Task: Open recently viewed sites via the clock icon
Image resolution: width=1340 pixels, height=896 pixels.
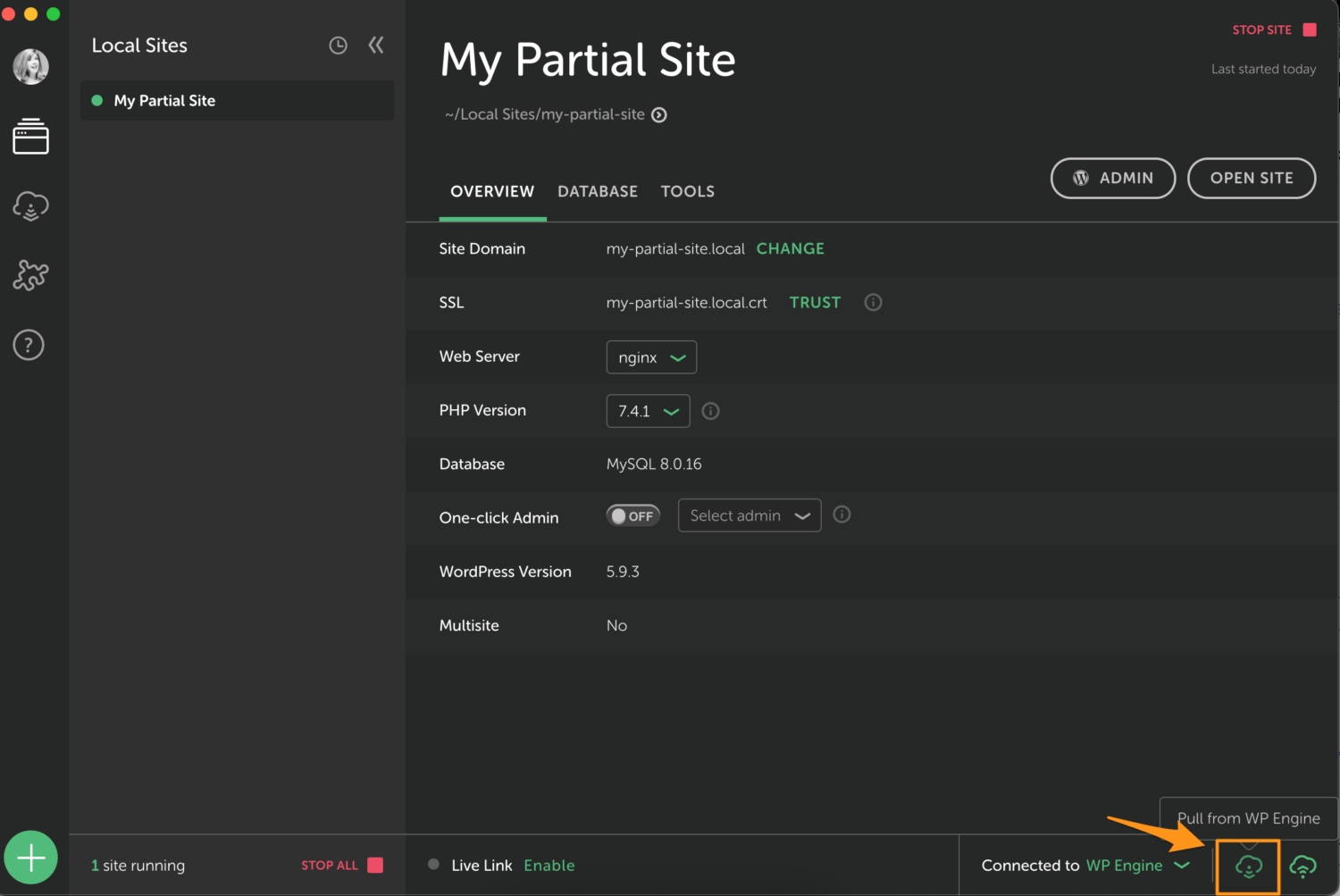Action: (x=338, y=45)
